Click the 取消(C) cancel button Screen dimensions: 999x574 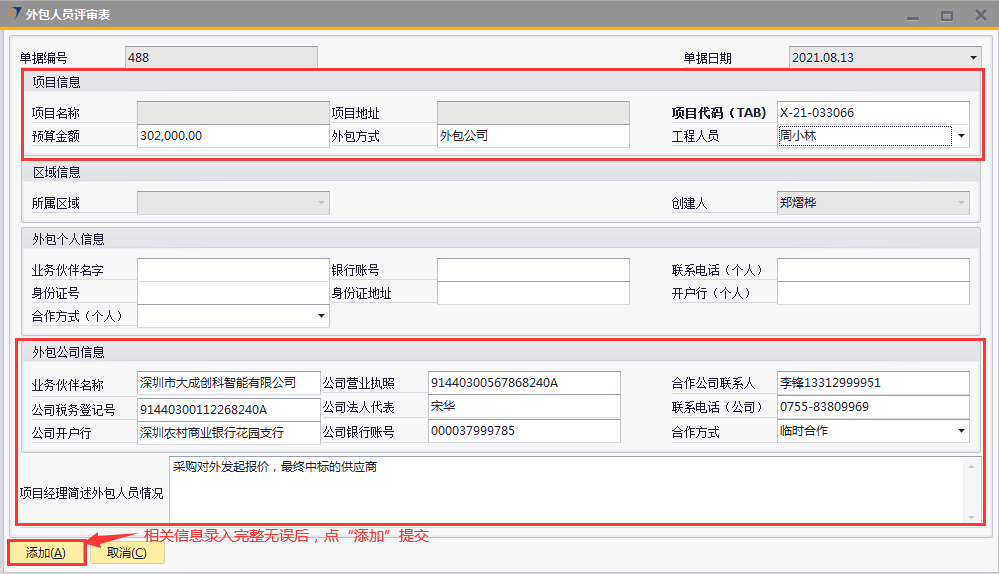tap(127, 553)
